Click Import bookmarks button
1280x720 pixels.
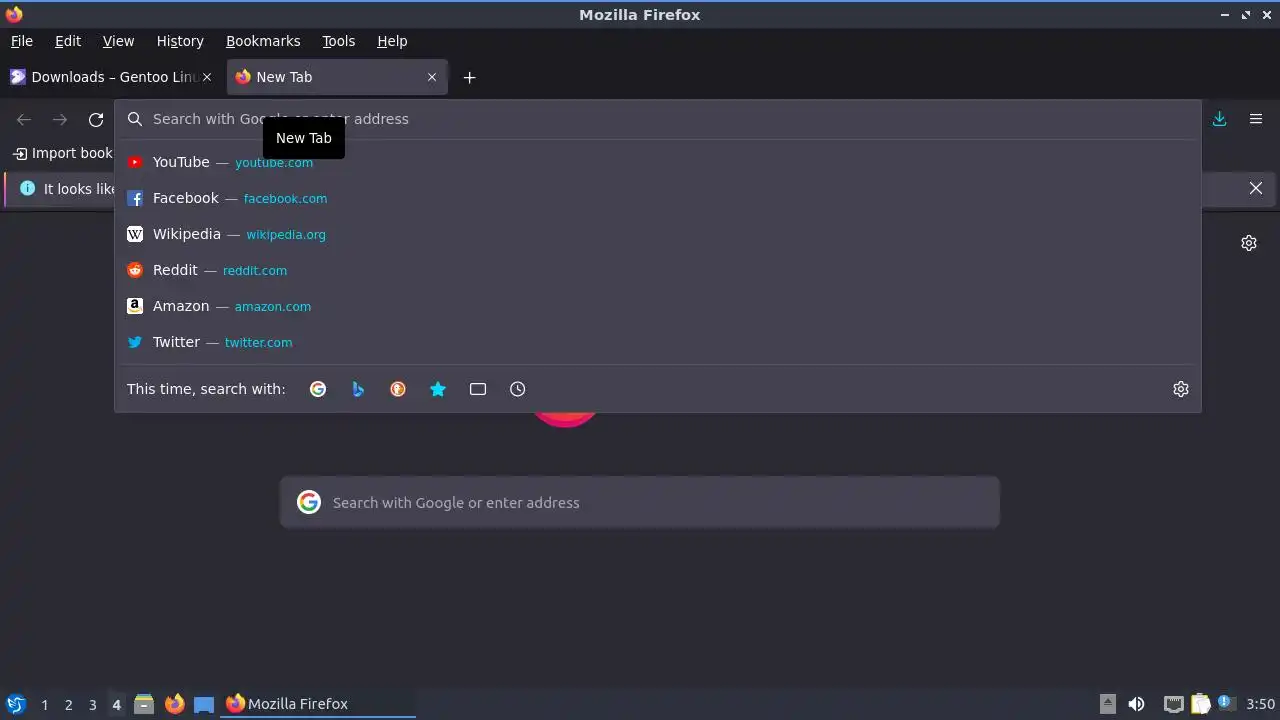62,153
